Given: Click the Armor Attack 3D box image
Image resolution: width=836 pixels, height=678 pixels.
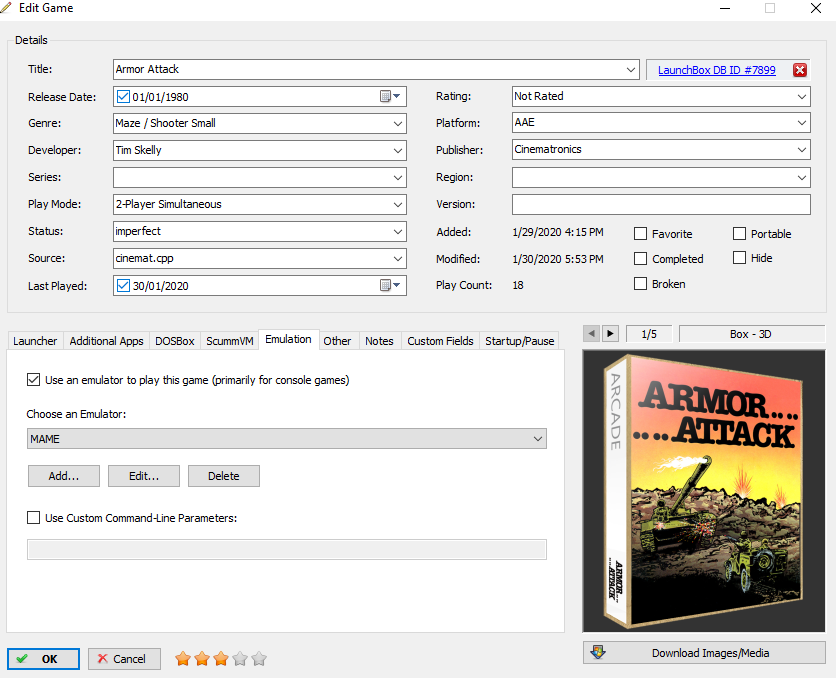Looking at the screenshot, I should pyautogui.click(x=704, y=491).
